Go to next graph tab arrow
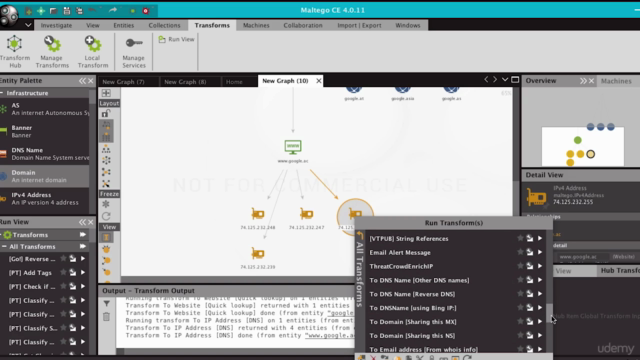 495,80
